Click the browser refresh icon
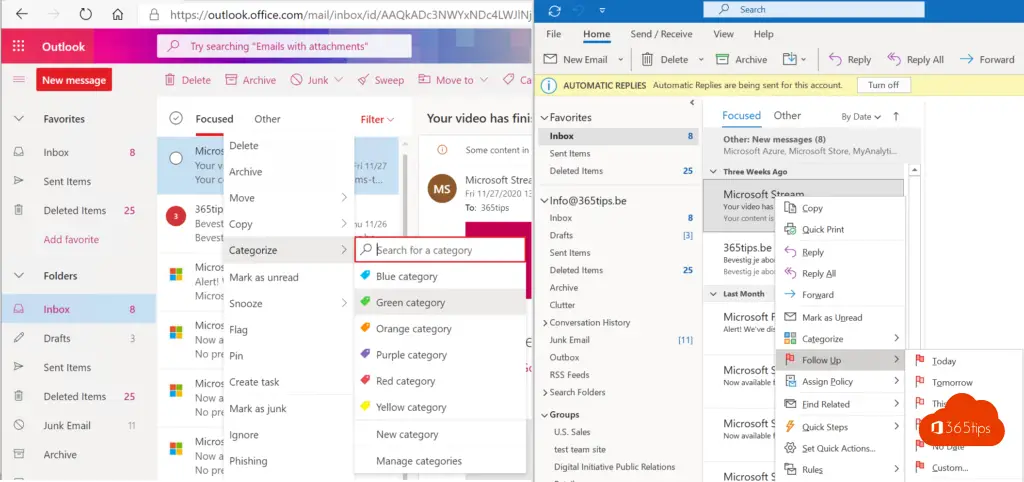The height and width of the screenshot is (482, 1024). tap(85, 15)
